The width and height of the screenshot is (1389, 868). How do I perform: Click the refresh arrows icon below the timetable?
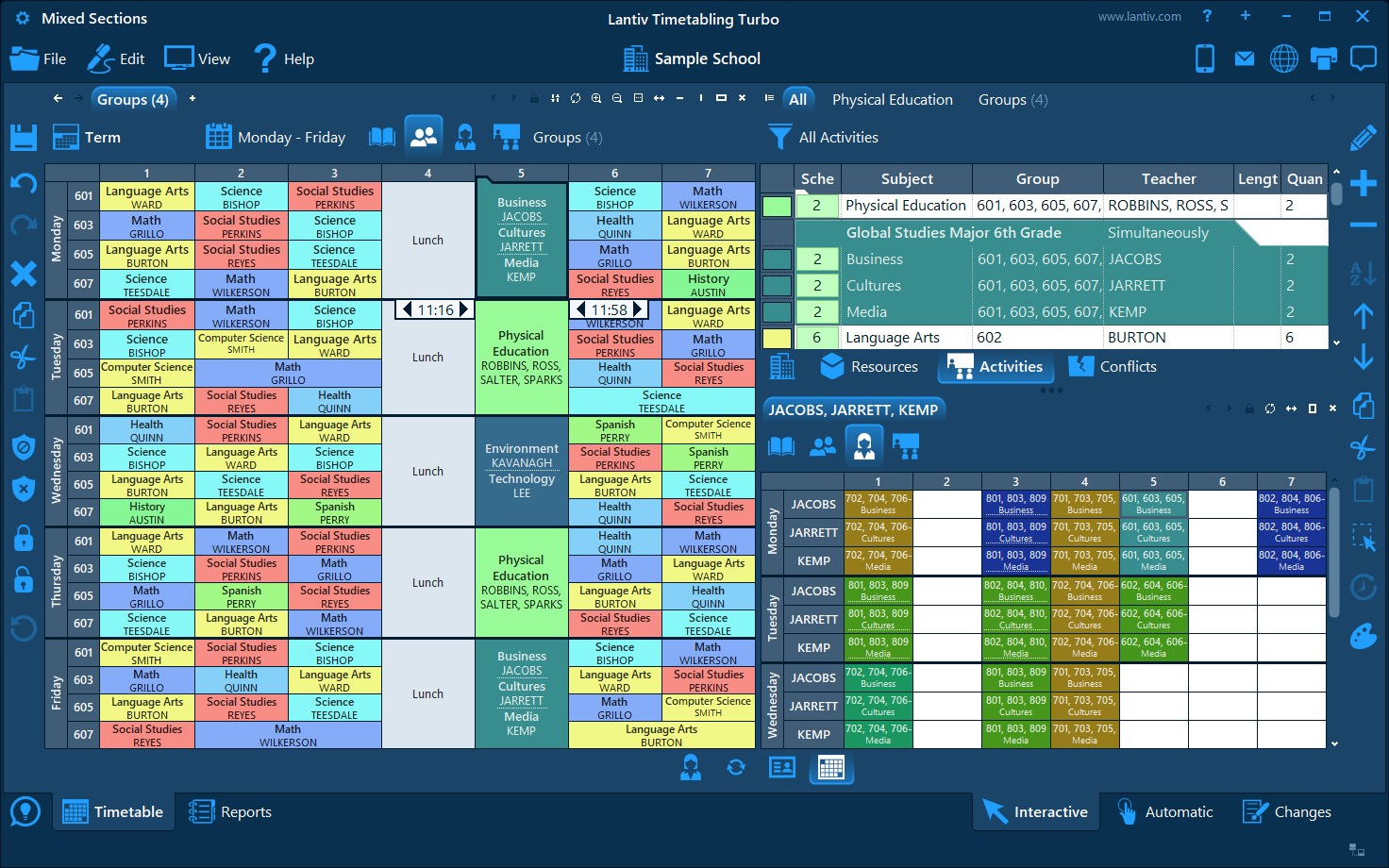click(736, 768)
